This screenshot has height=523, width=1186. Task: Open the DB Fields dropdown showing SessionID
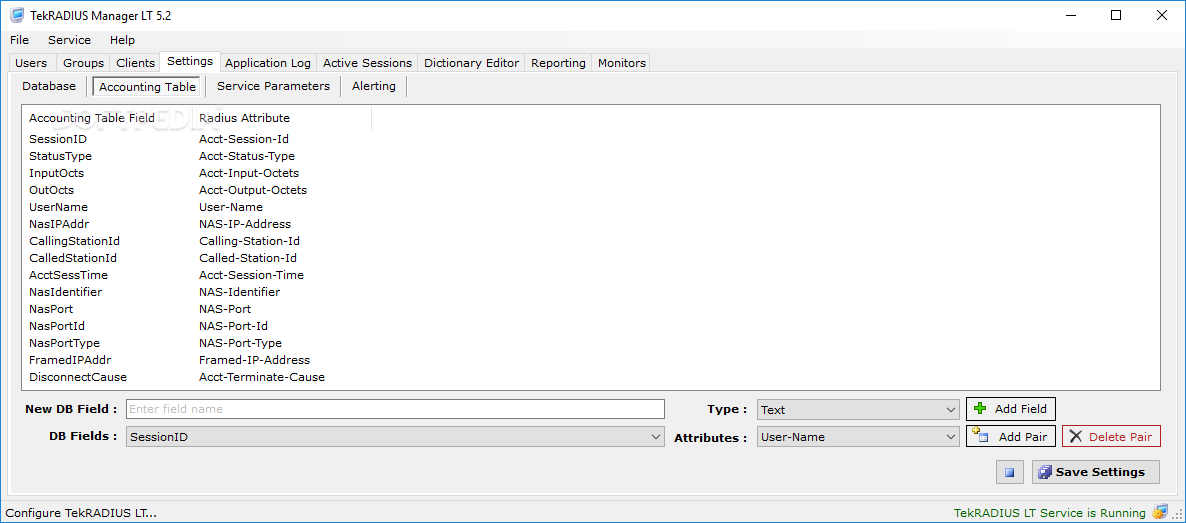396,437
